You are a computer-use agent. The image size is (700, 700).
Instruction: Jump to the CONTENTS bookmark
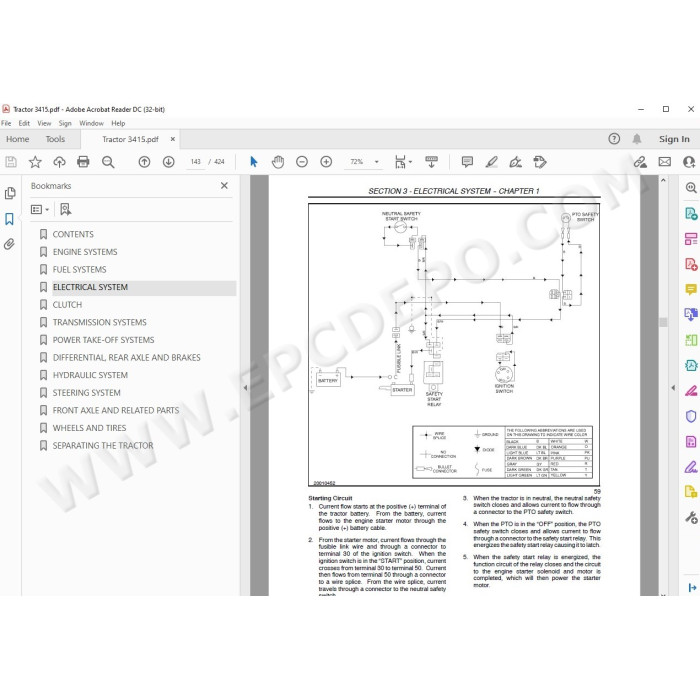73,234
